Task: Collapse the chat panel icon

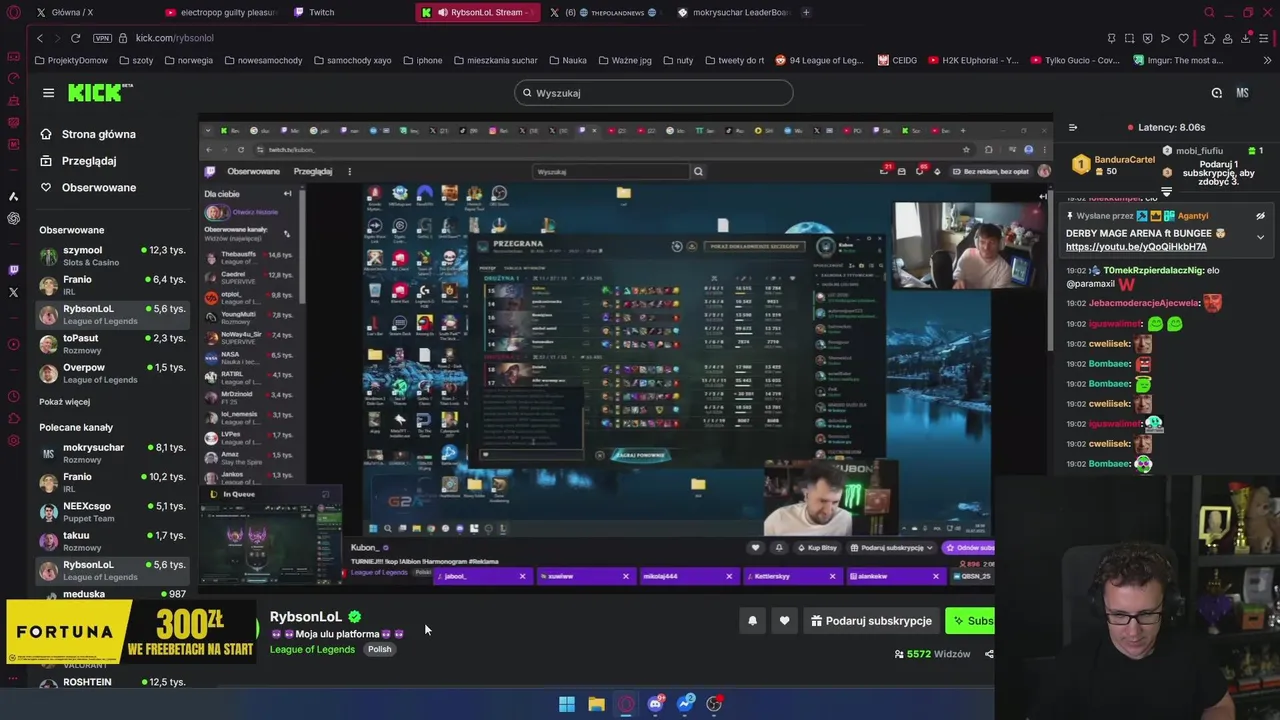Action: (x=1073, y=127)
